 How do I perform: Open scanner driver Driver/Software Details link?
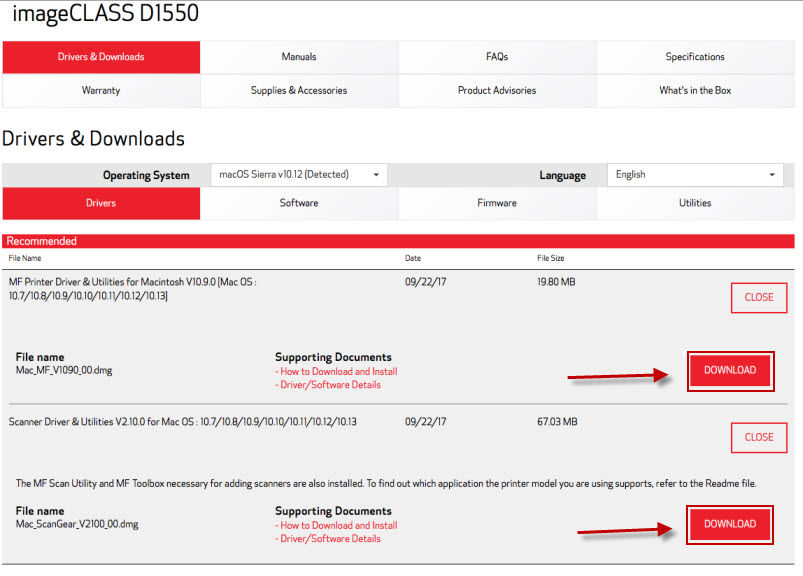click(x=330, y=539)
